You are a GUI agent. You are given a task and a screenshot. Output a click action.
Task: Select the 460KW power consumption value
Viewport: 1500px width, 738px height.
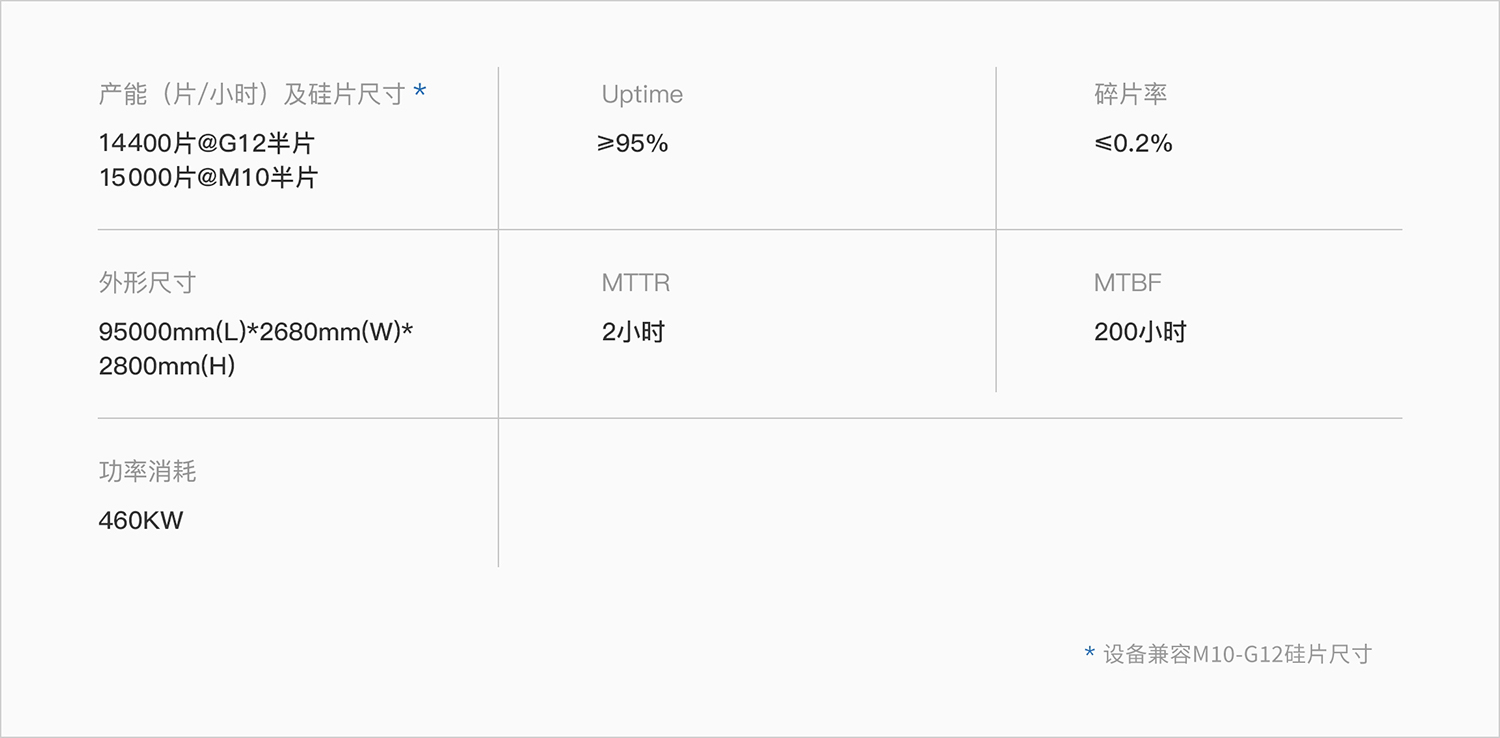click(141, 520)
